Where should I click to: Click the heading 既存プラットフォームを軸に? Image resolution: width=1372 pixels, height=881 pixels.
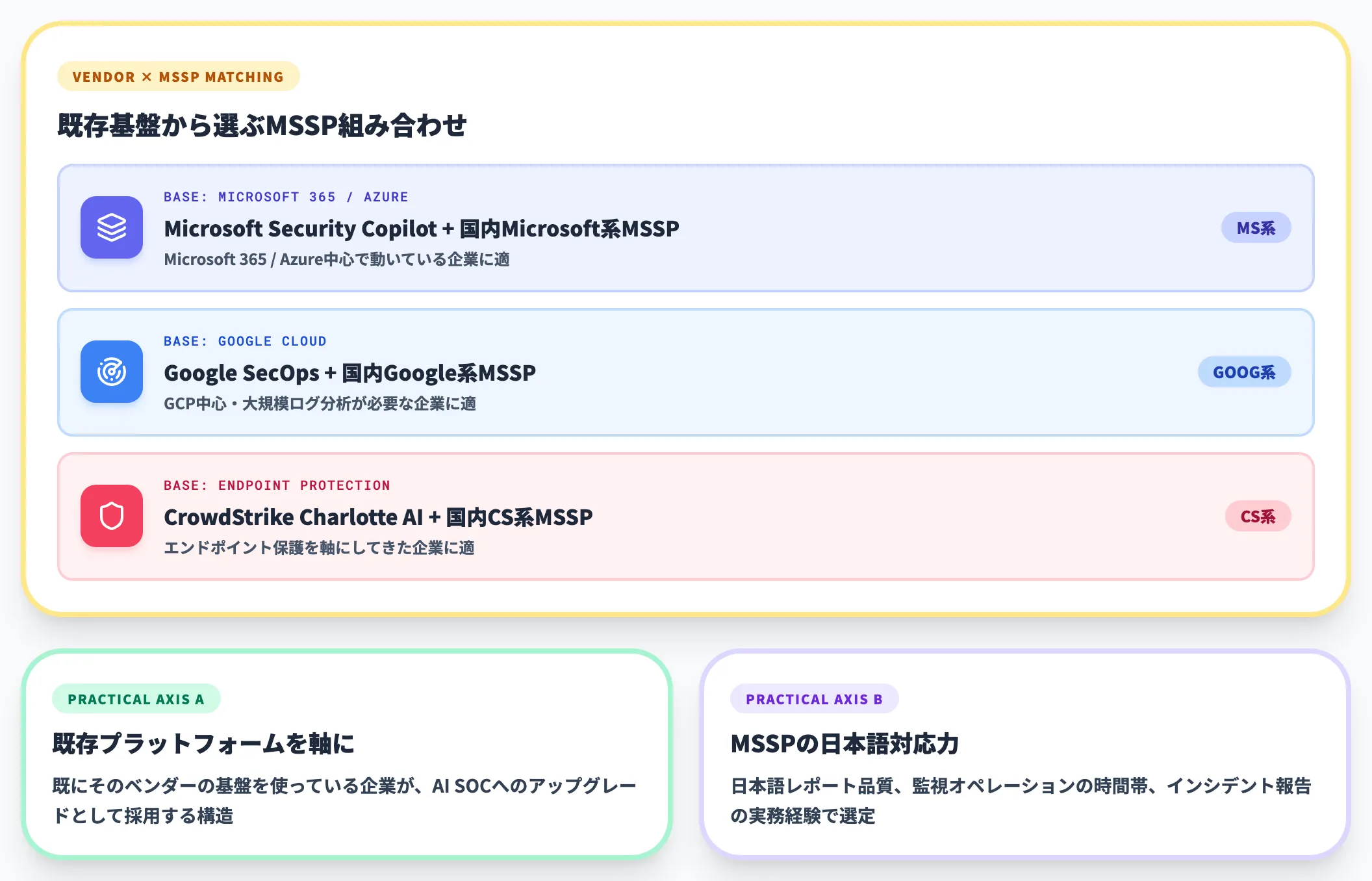[x=203, y=743]
